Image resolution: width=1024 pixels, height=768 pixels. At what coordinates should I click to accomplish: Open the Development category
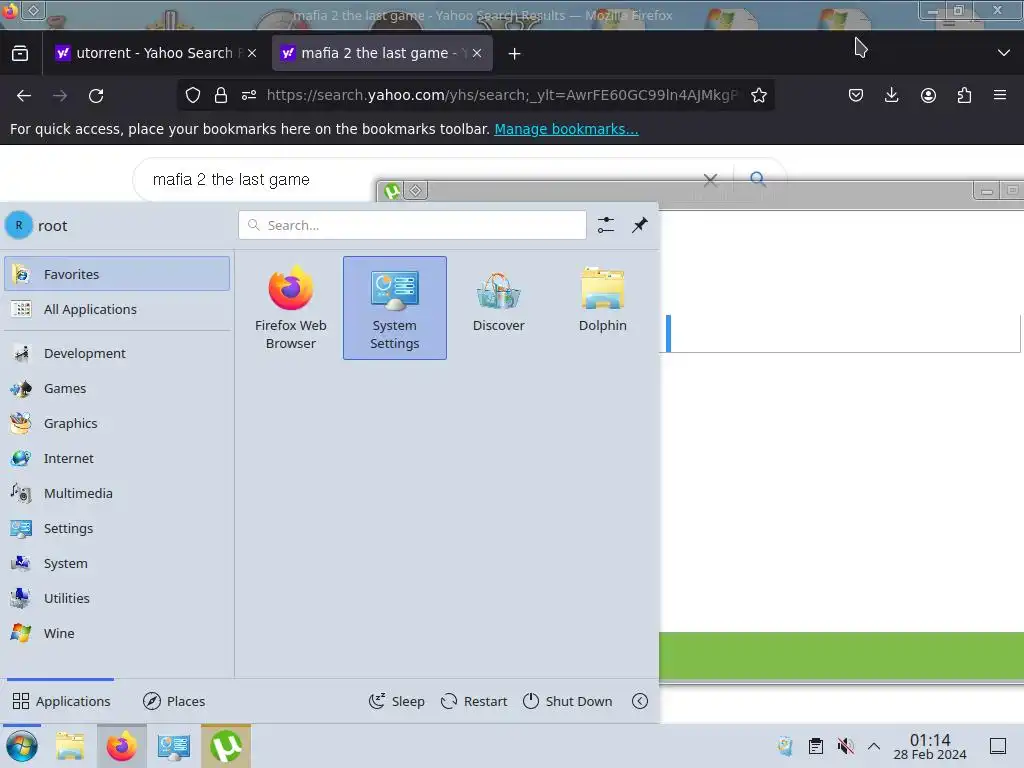point(117,353)
